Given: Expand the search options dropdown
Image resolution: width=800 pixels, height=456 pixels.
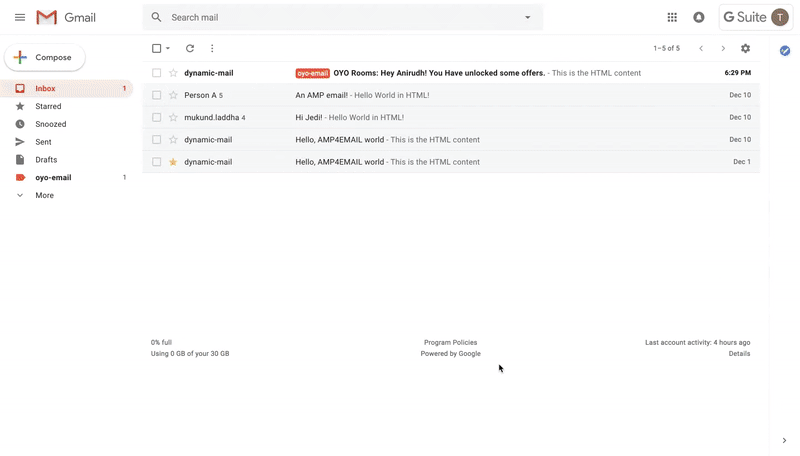Looking at the screenshot, I should [x=528, y=18].
